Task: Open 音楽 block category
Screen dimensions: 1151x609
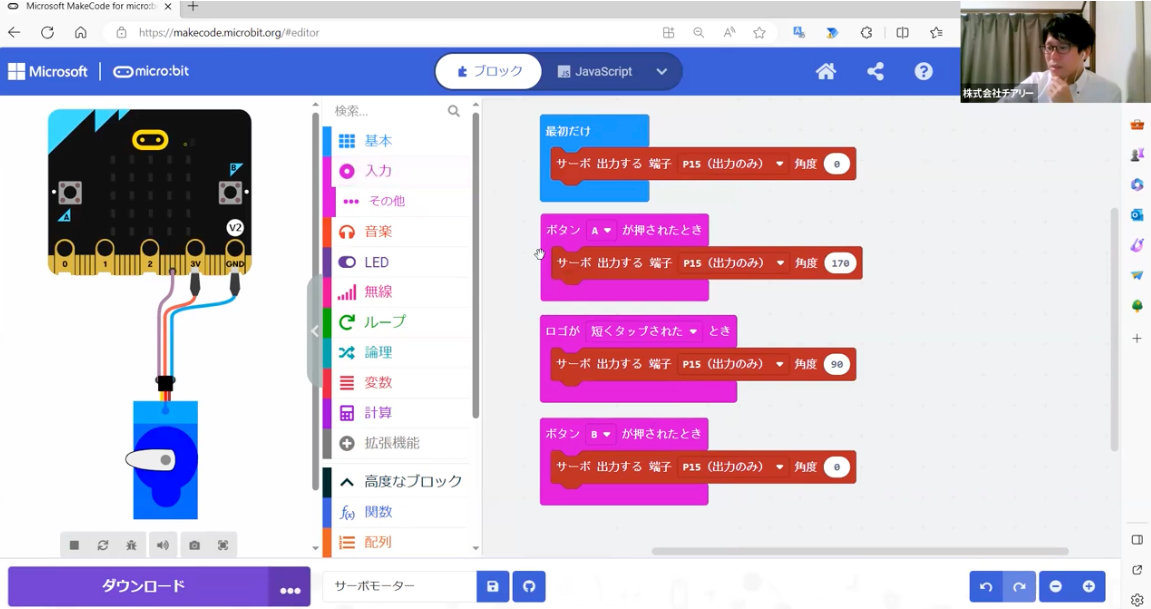Action: pos(396,232)
